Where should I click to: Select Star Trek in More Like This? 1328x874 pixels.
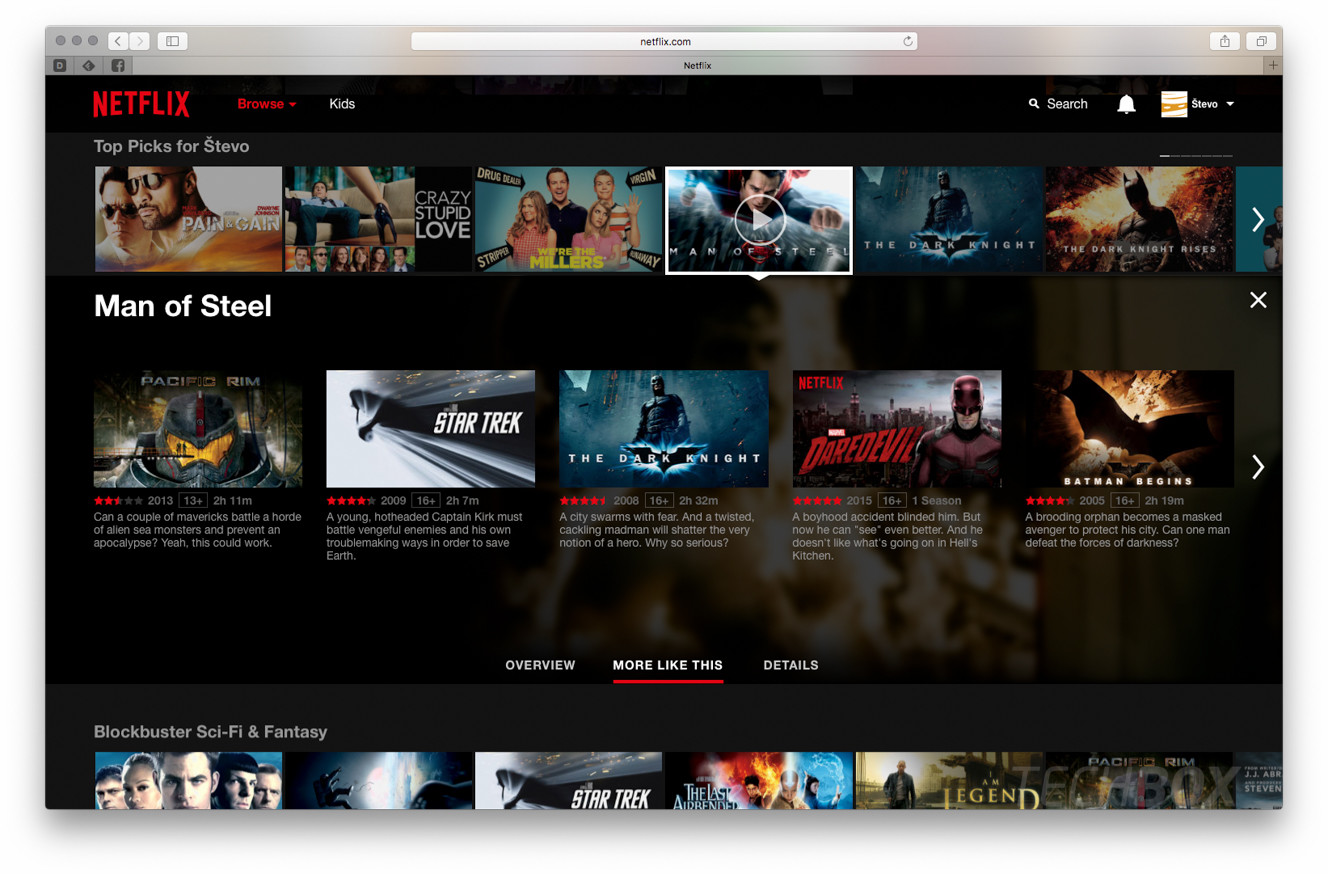[431, 429]
